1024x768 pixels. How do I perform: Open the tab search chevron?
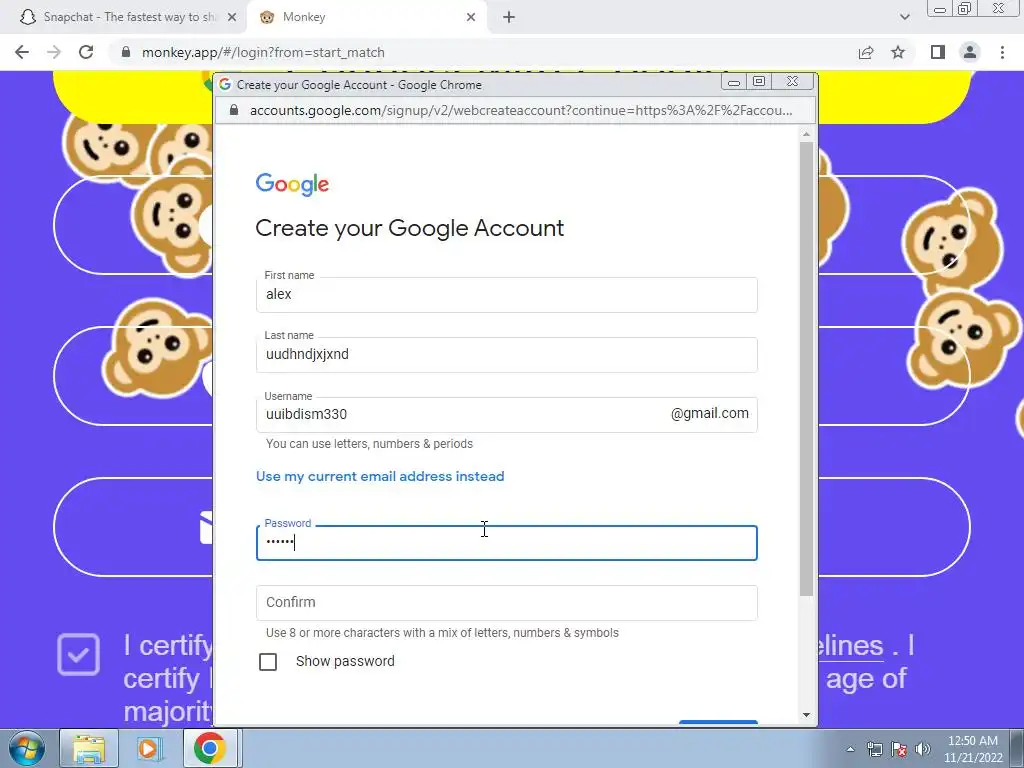coord(904,18)
